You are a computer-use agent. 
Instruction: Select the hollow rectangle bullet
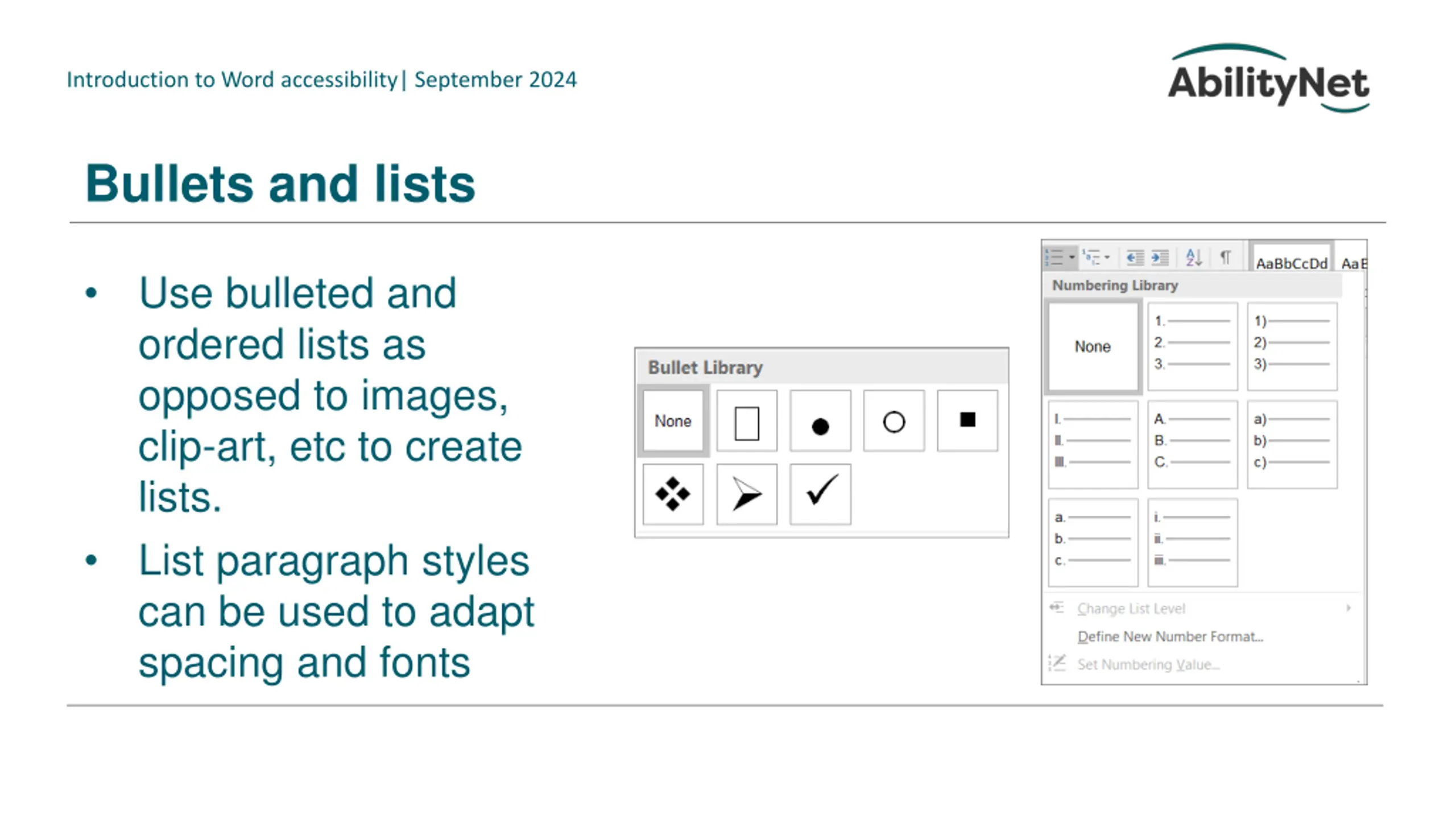coord(747,421)
